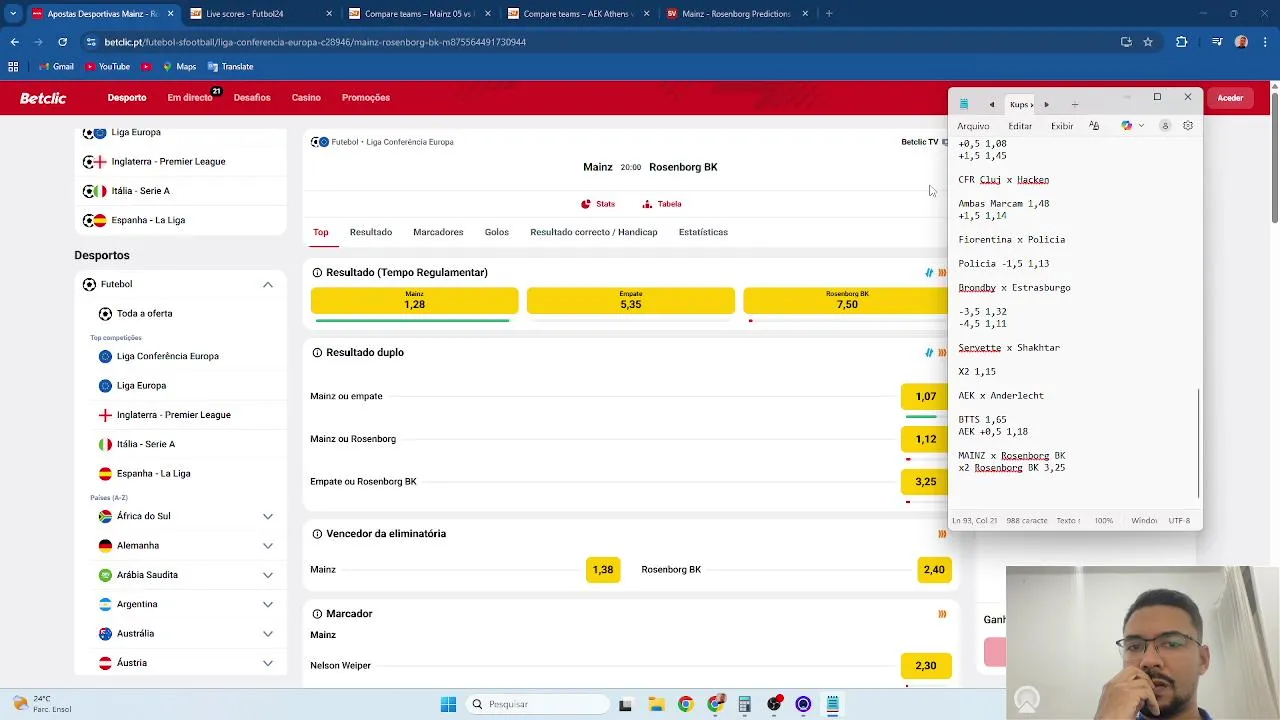Expand África do Sul country list
The height and width of the screenshot is (720, 1280).
click(268, 516)
